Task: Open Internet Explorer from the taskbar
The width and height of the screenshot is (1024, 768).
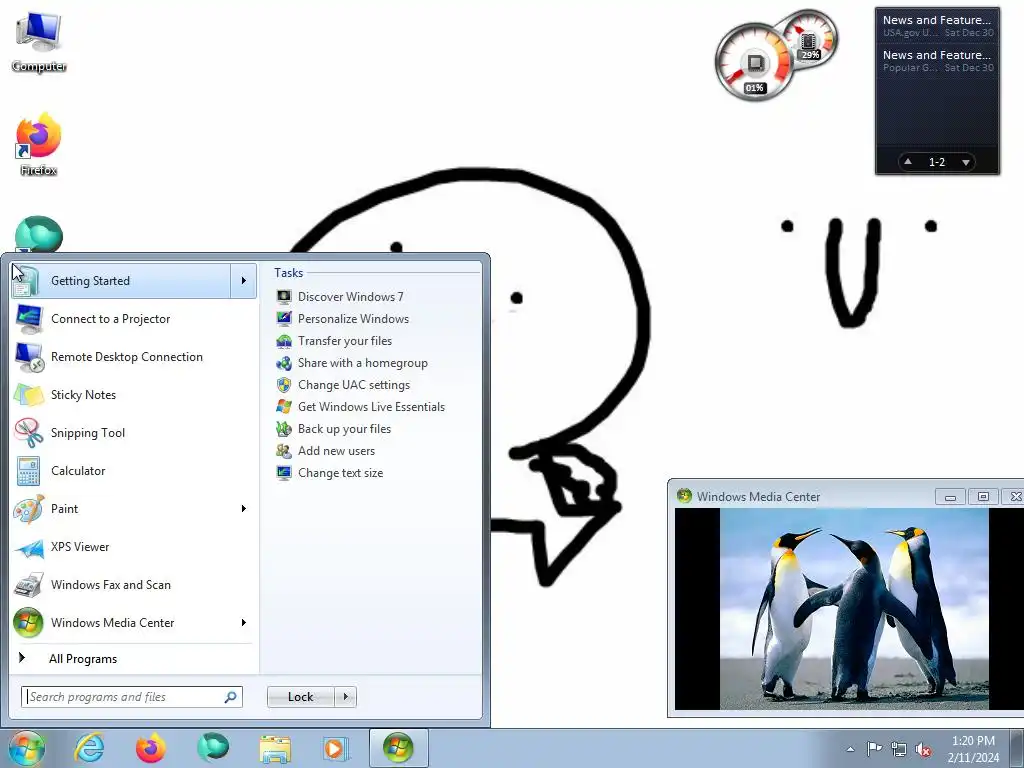Action: 89,748
